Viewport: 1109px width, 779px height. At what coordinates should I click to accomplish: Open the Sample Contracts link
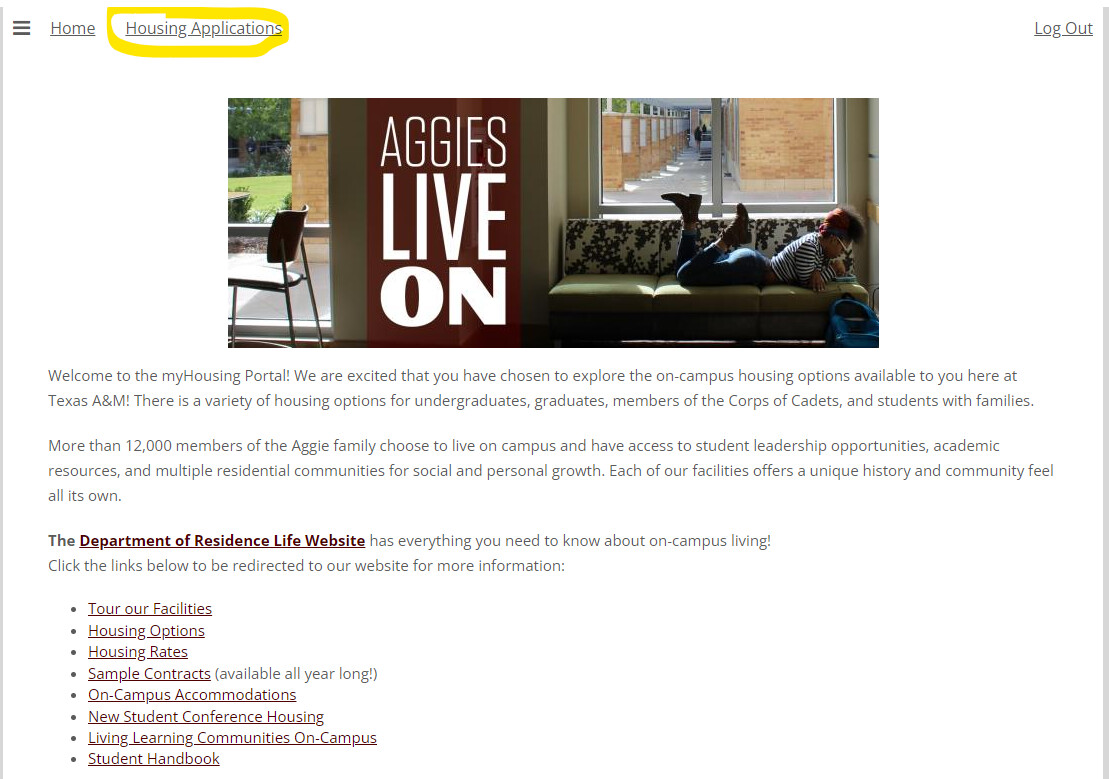149,674
